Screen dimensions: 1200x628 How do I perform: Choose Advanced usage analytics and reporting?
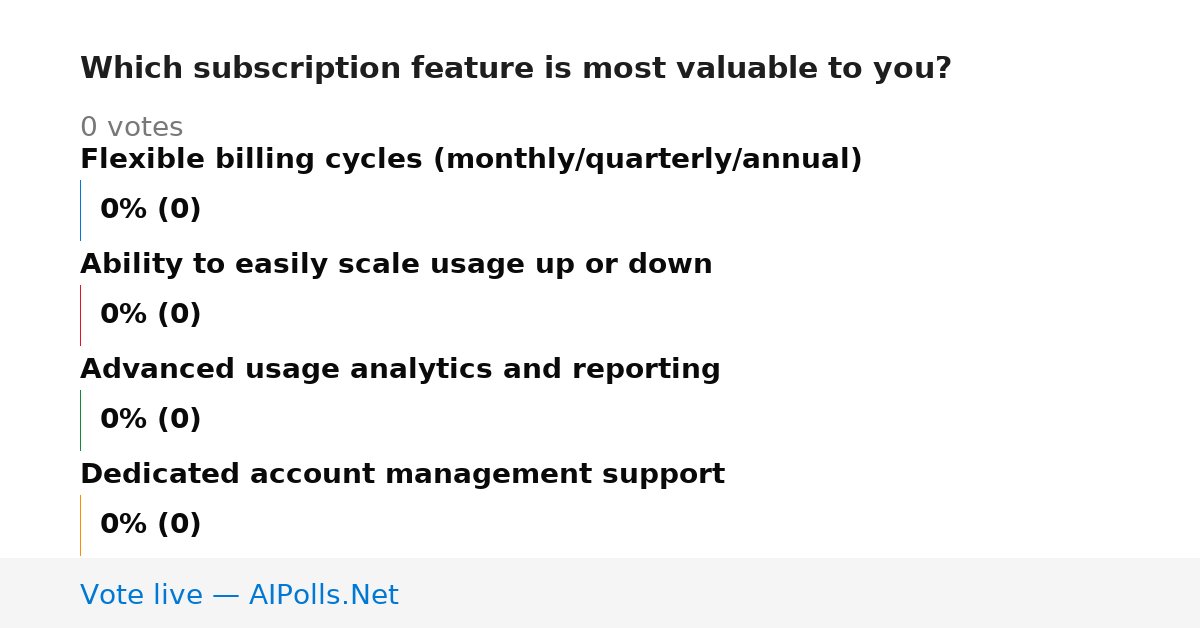pos(400,370)
